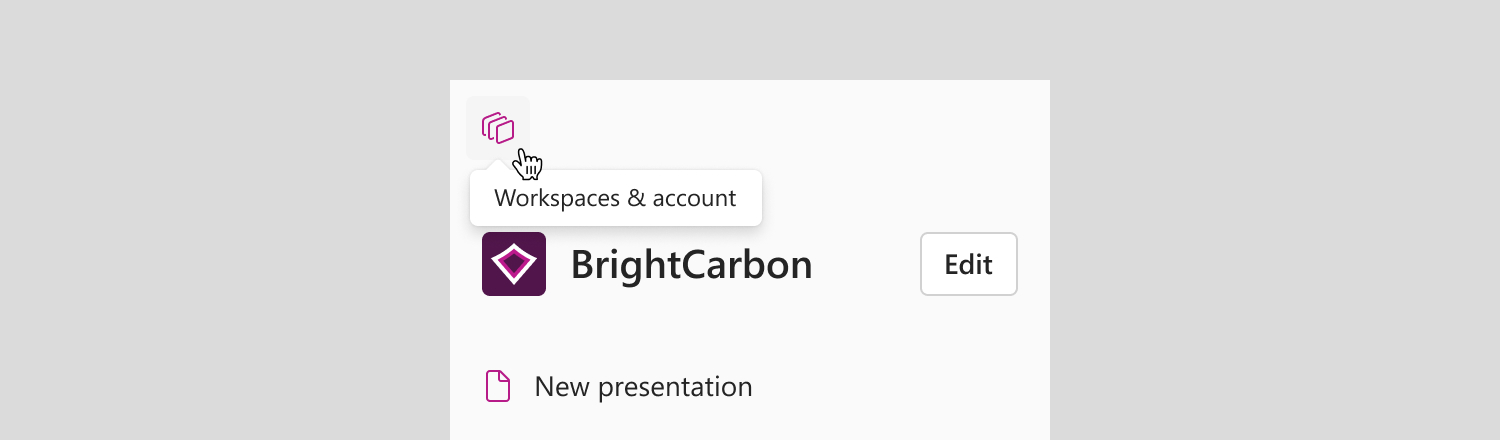Screen dimensions: 1500x440
Task: Click the white diamond in the logo
Action: pyautogui.click(x=514, y=264)
